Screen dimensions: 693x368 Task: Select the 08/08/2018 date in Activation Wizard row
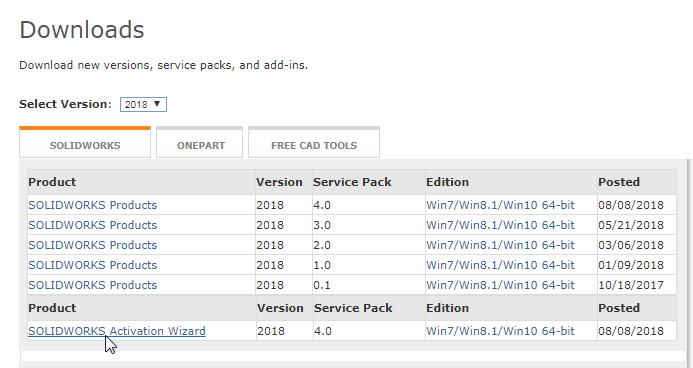pos(631,331)
